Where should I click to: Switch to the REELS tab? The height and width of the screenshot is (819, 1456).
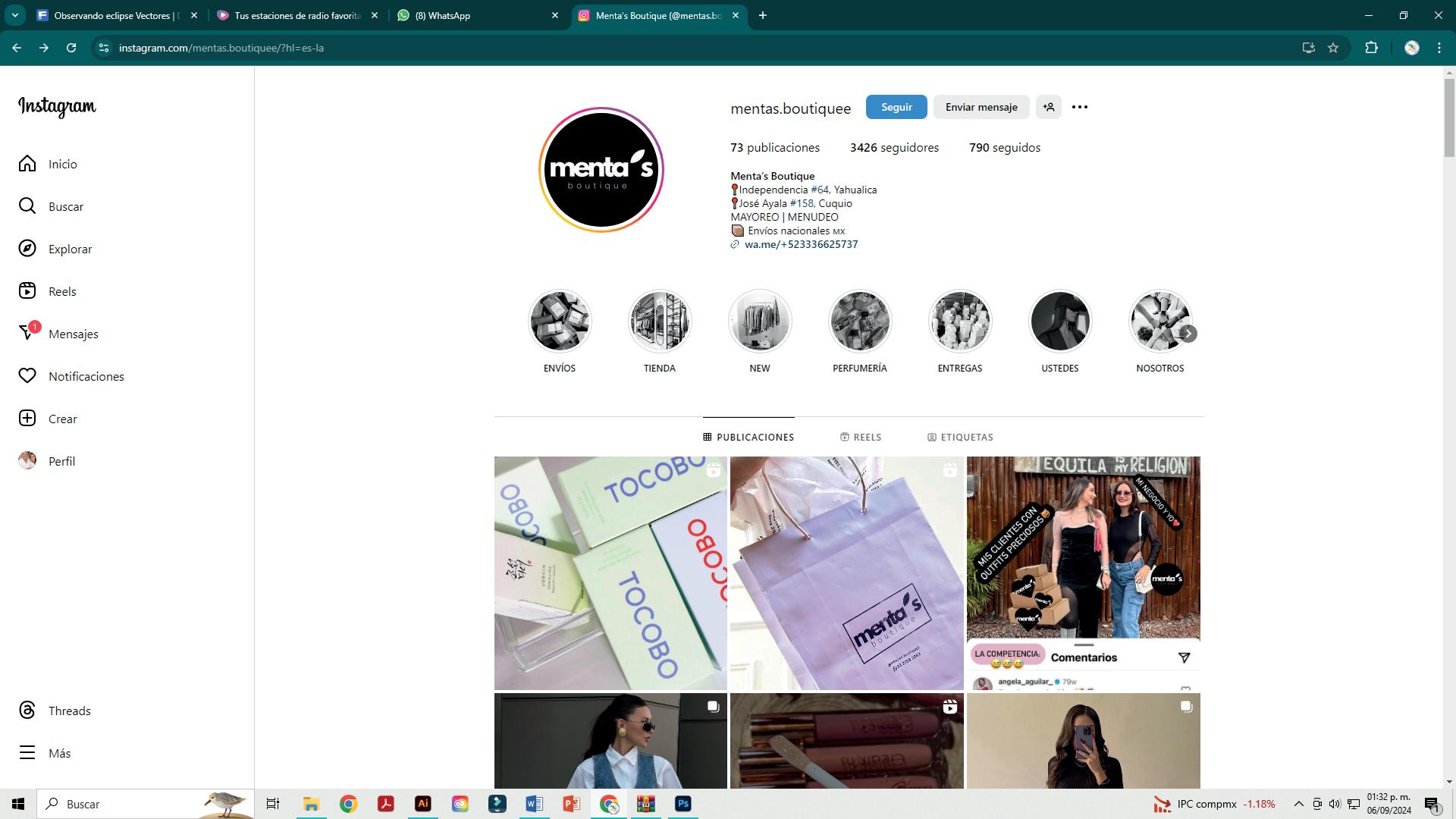pyautogui.click(x=861, y=438)
